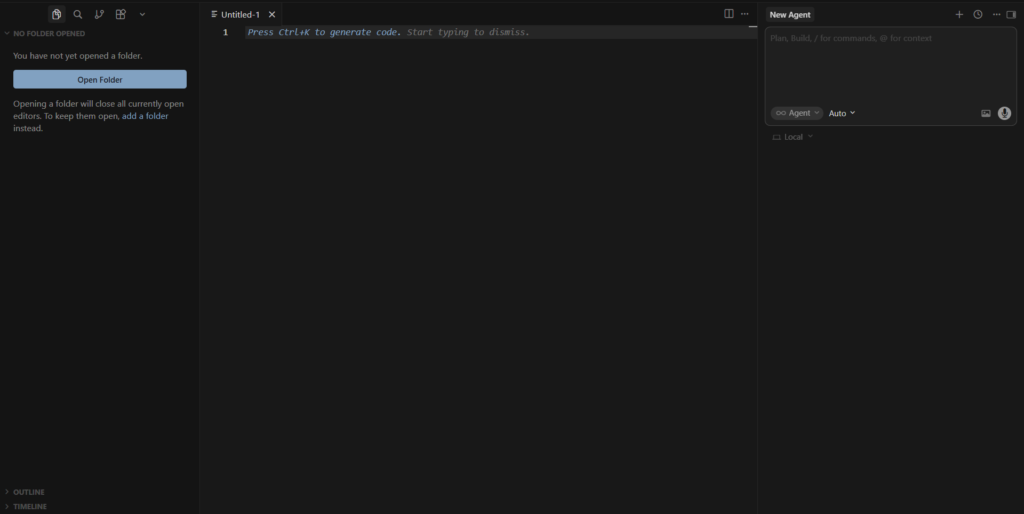Screen dimensions: 1024x514
Task: Click the Open Folder button
Action: (x=100, y=80)
